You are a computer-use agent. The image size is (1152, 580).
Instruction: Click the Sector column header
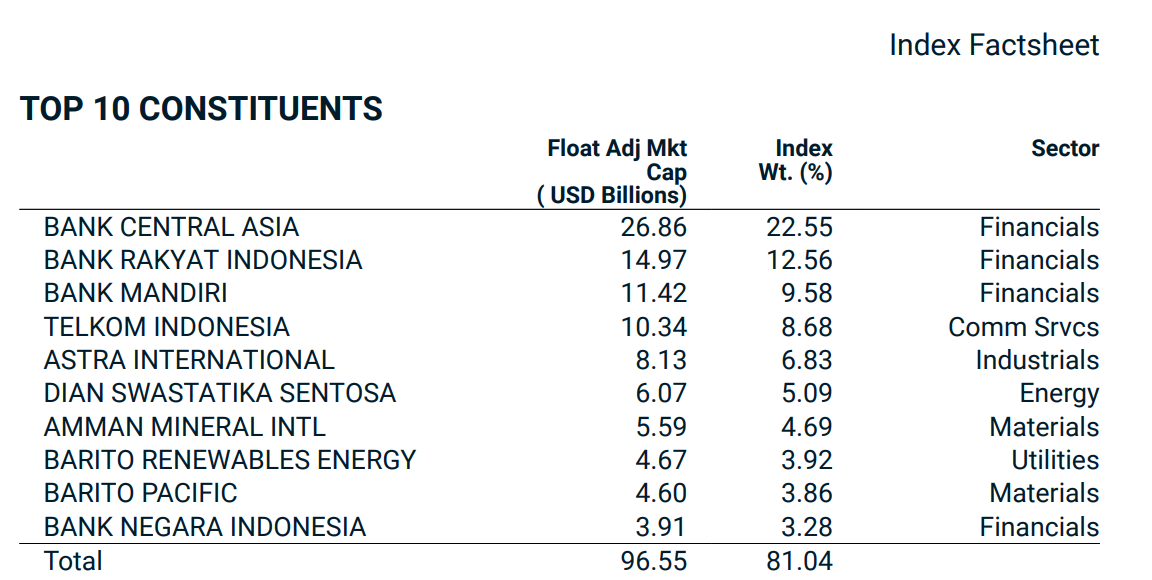tap(1064, 148)
